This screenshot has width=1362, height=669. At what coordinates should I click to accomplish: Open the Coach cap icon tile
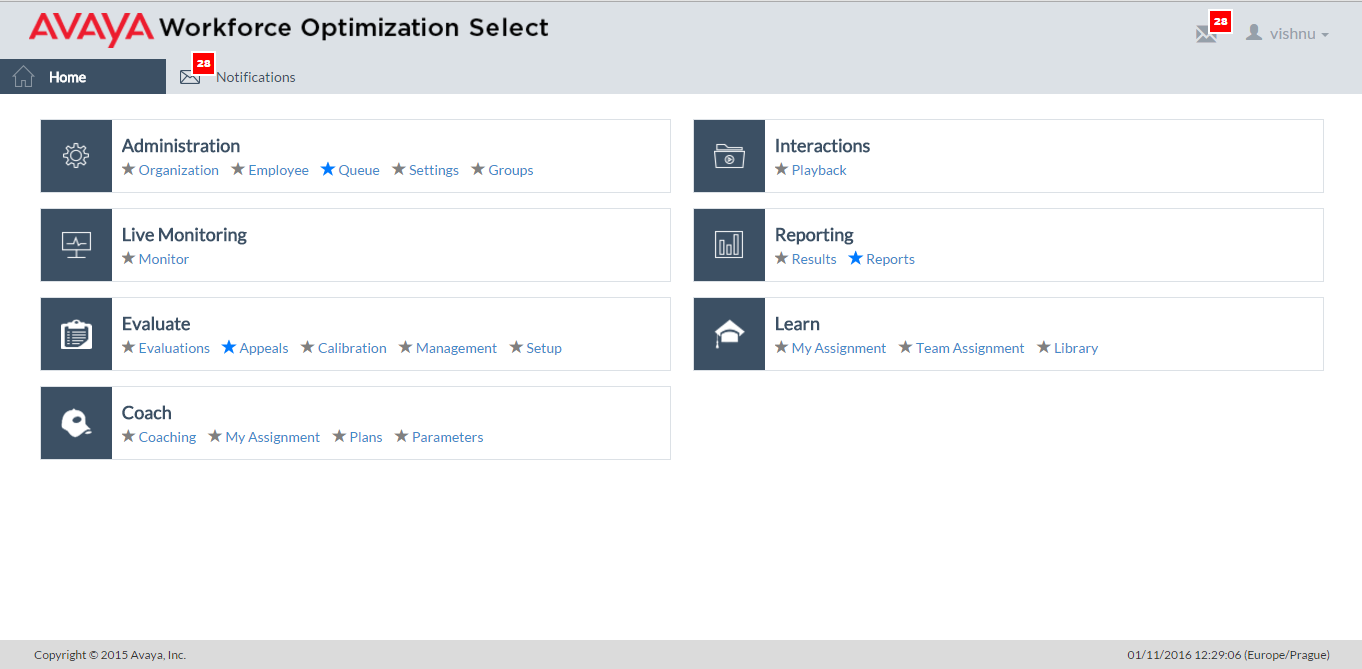(x=76, y=423)
